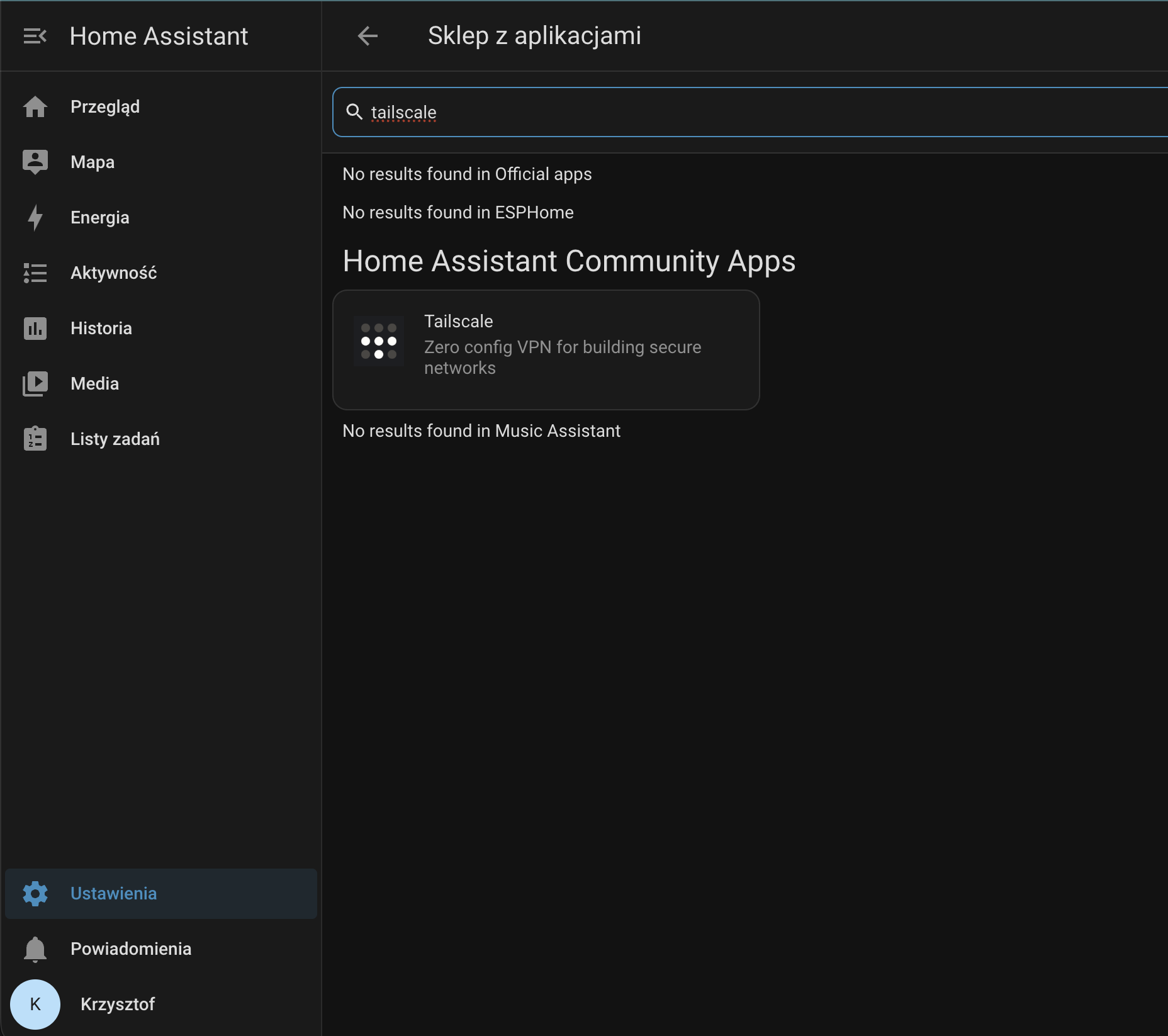Click No results found in ESPHome
This screenshot has height=1036, width=1168.
[x=458, y=212]
